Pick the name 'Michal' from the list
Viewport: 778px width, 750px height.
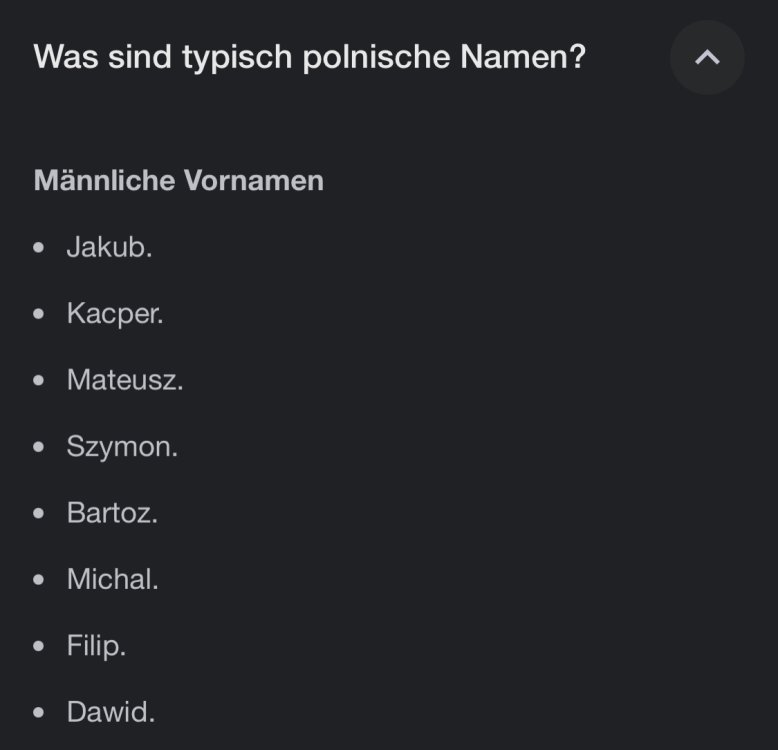(111, 579)
